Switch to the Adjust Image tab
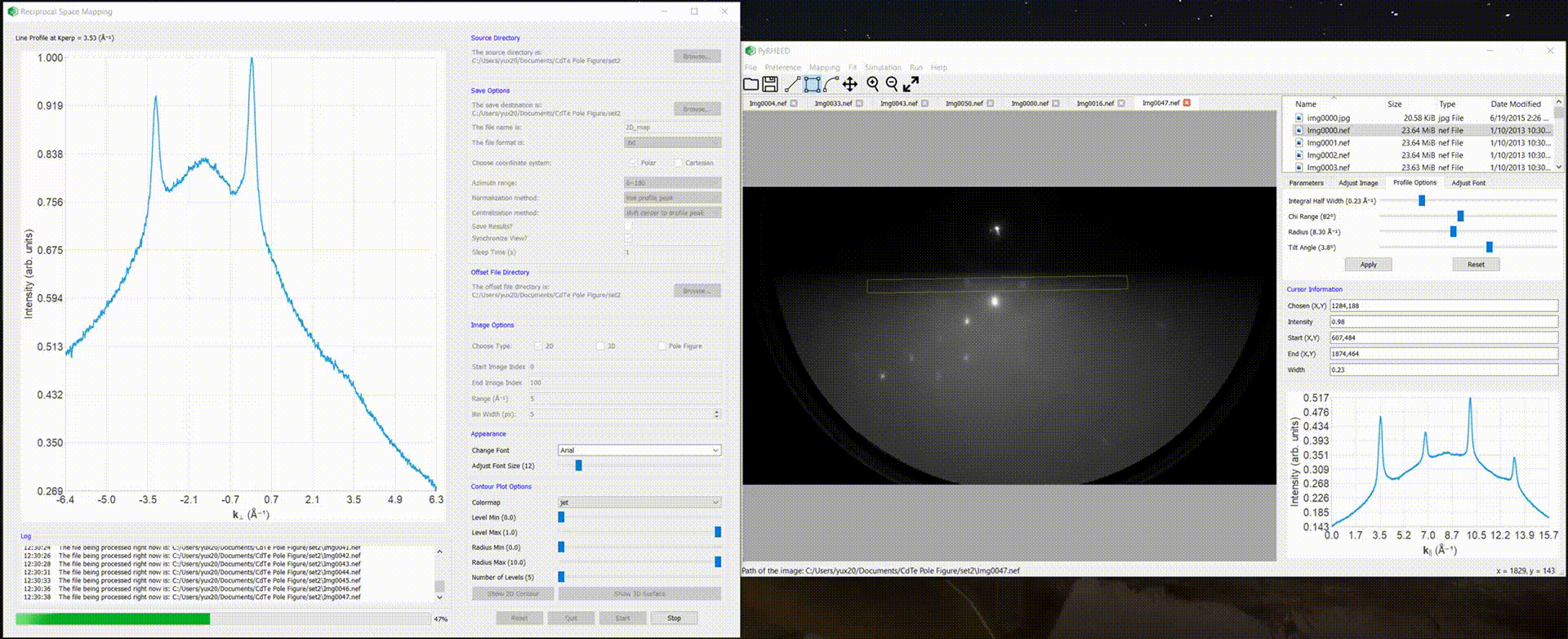 pyautogui.click(x=1358, y=183)
